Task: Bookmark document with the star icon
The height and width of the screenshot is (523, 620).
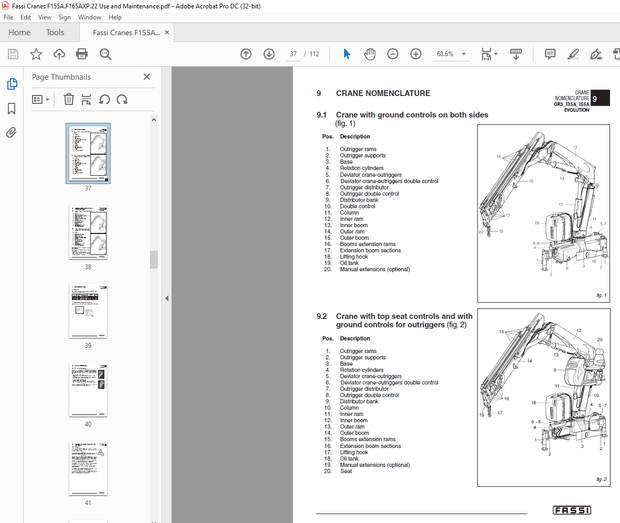Action: point(36,54)
